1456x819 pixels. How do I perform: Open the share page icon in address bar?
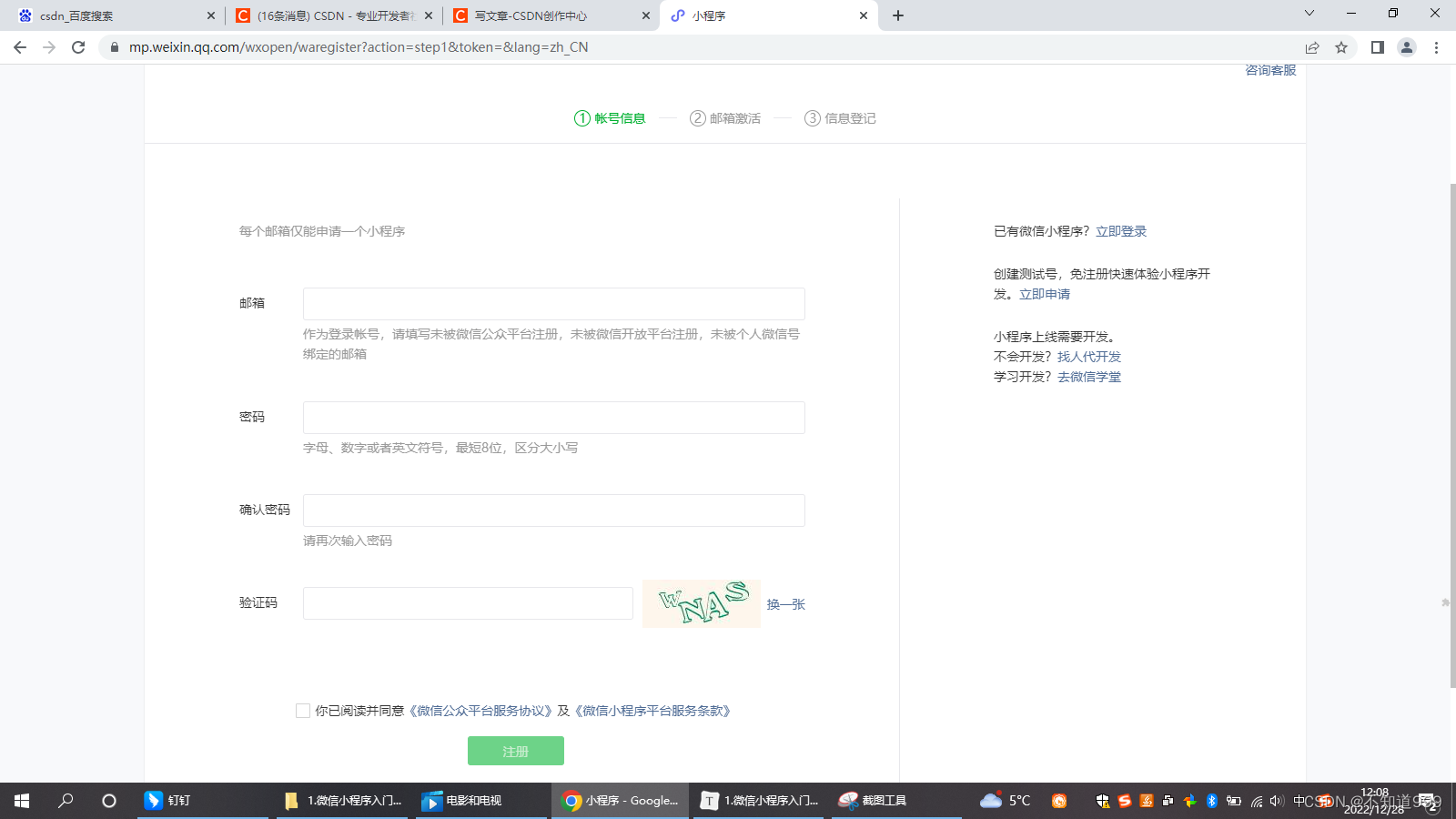click(1312, 47)
